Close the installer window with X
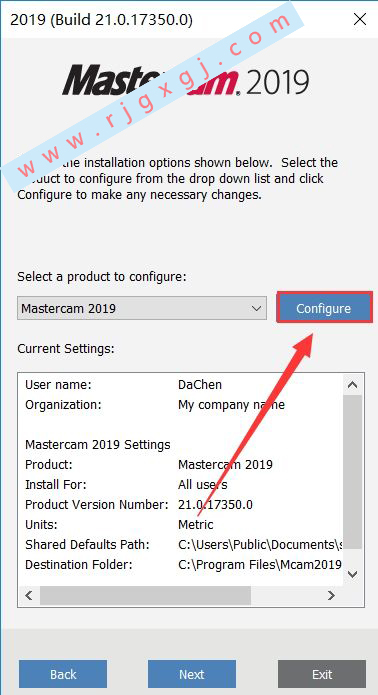 click(360, 20)
